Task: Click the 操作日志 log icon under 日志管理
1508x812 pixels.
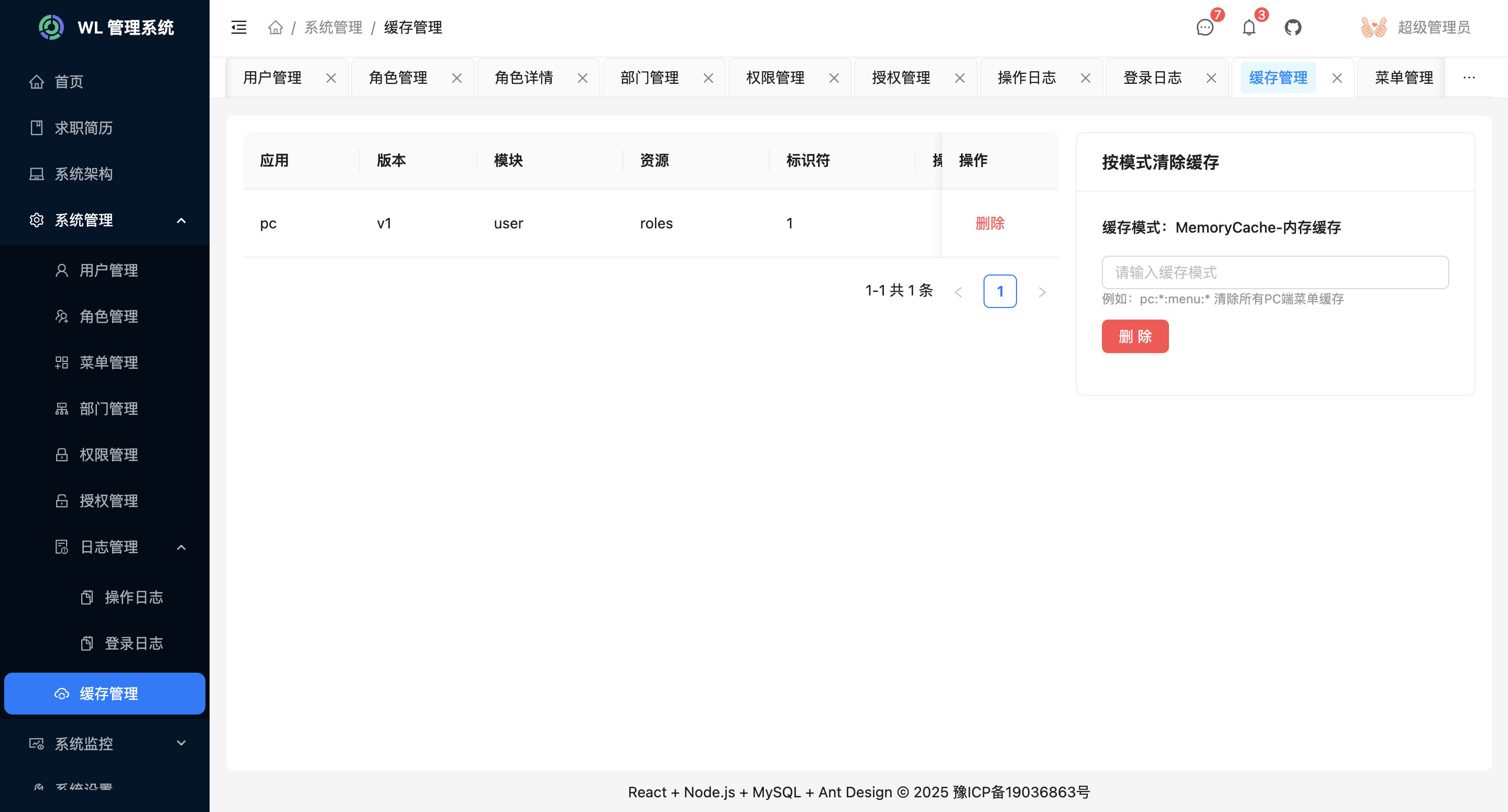Action: point(86,597)
